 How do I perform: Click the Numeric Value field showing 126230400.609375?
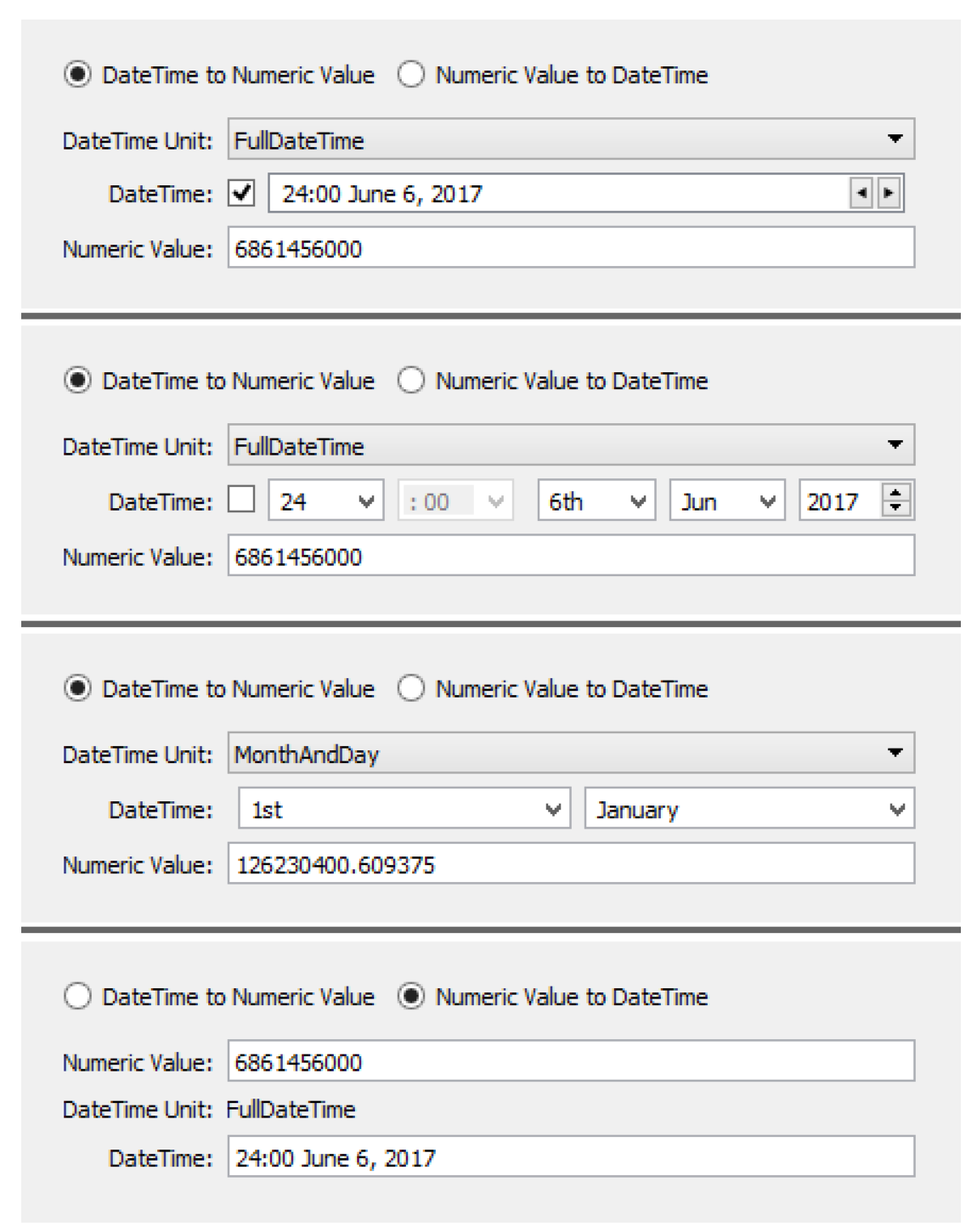pos(571,864)
